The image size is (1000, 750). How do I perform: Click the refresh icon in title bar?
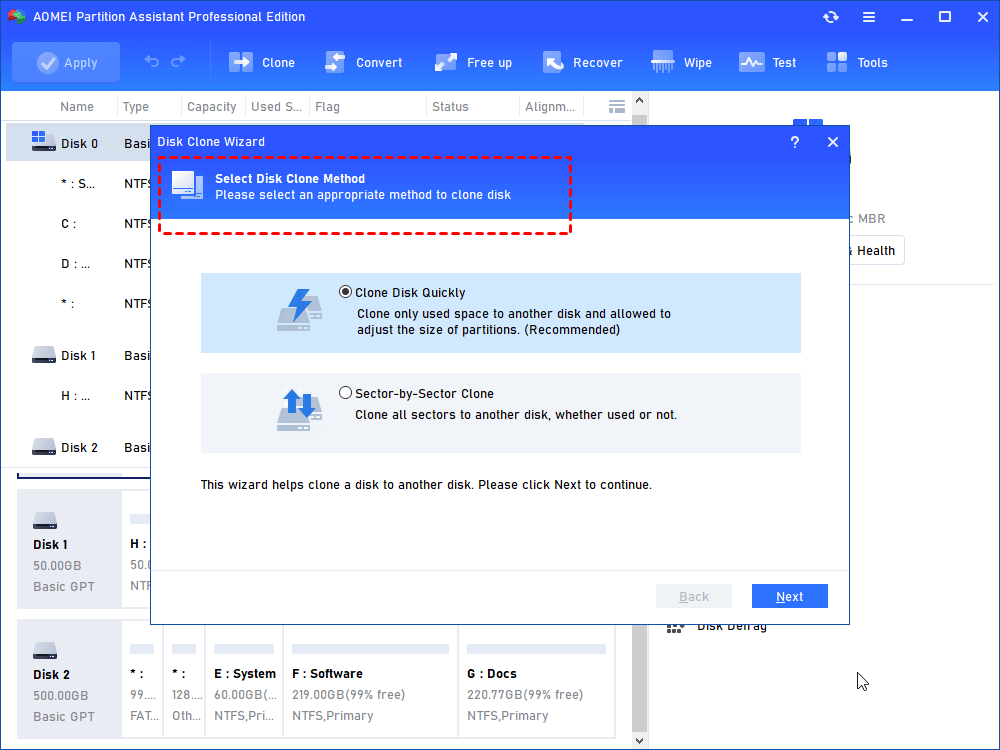click(x=830, y=17)
